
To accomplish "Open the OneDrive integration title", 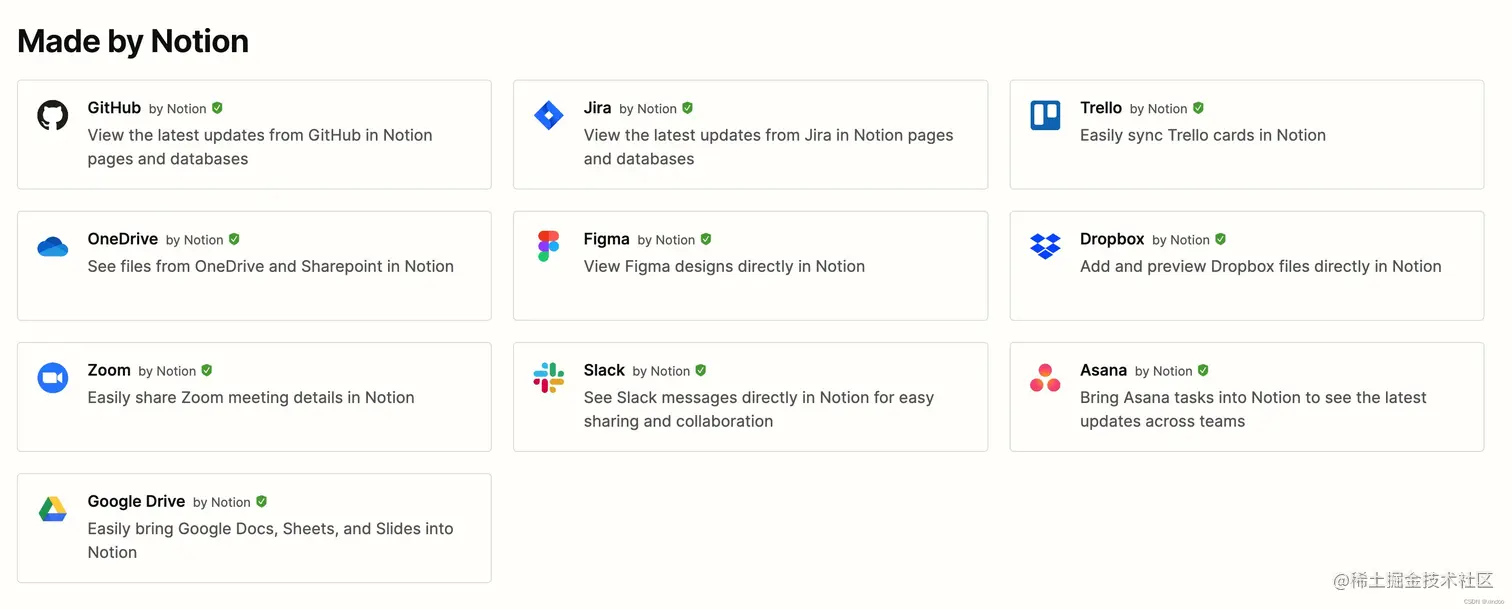I will [123, 239].
